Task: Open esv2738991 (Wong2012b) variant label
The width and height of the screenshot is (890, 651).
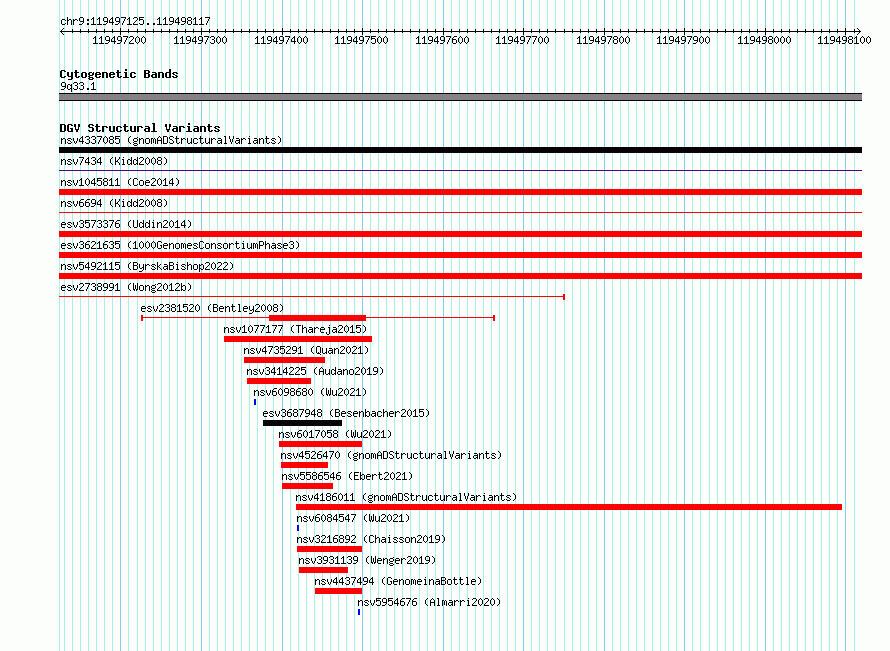Action: pos(126,287)
